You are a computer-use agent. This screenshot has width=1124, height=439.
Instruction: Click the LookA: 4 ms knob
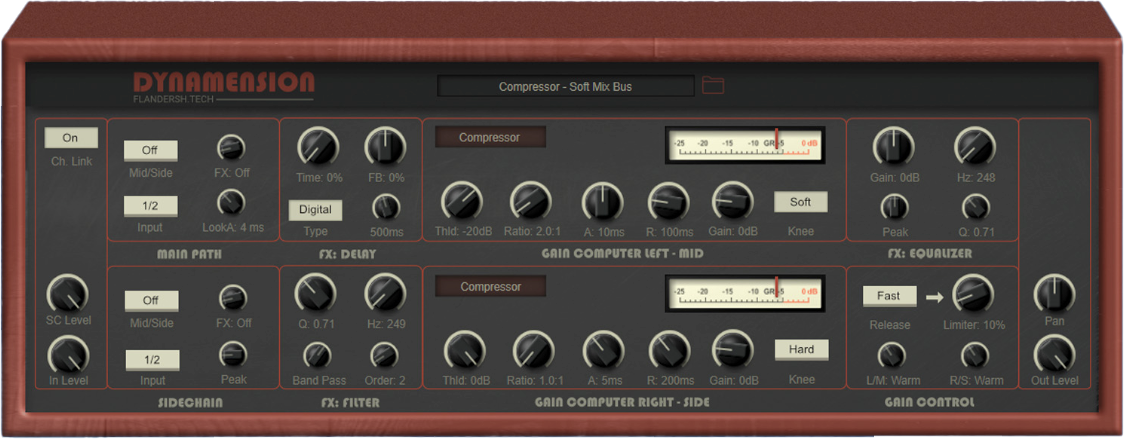(x=231, y=203)
